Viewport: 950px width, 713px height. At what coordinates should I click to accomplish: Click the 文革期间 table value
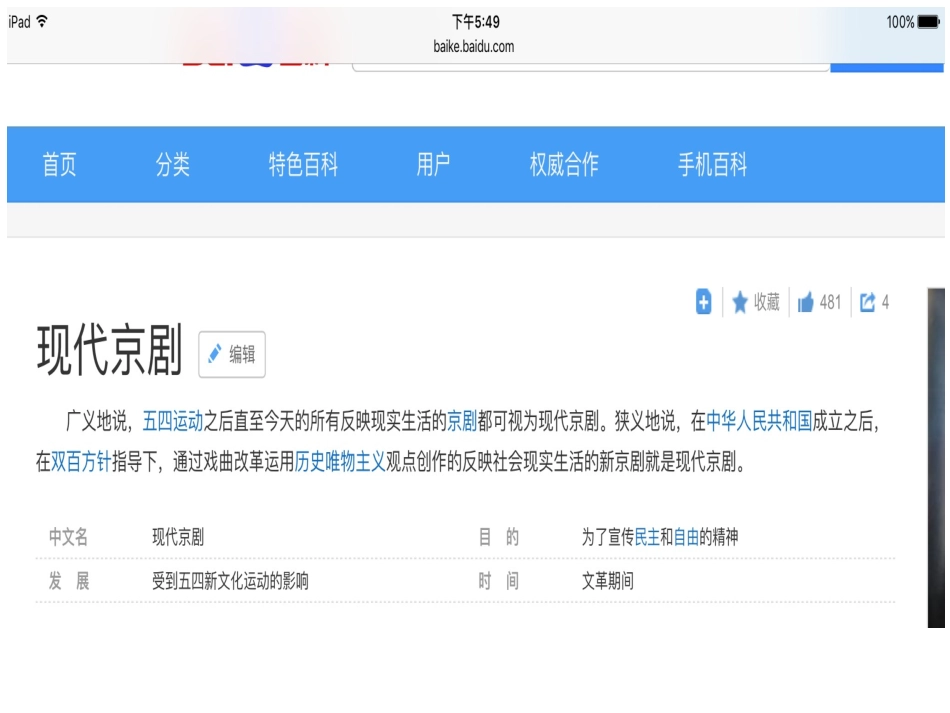coord(608,581)
